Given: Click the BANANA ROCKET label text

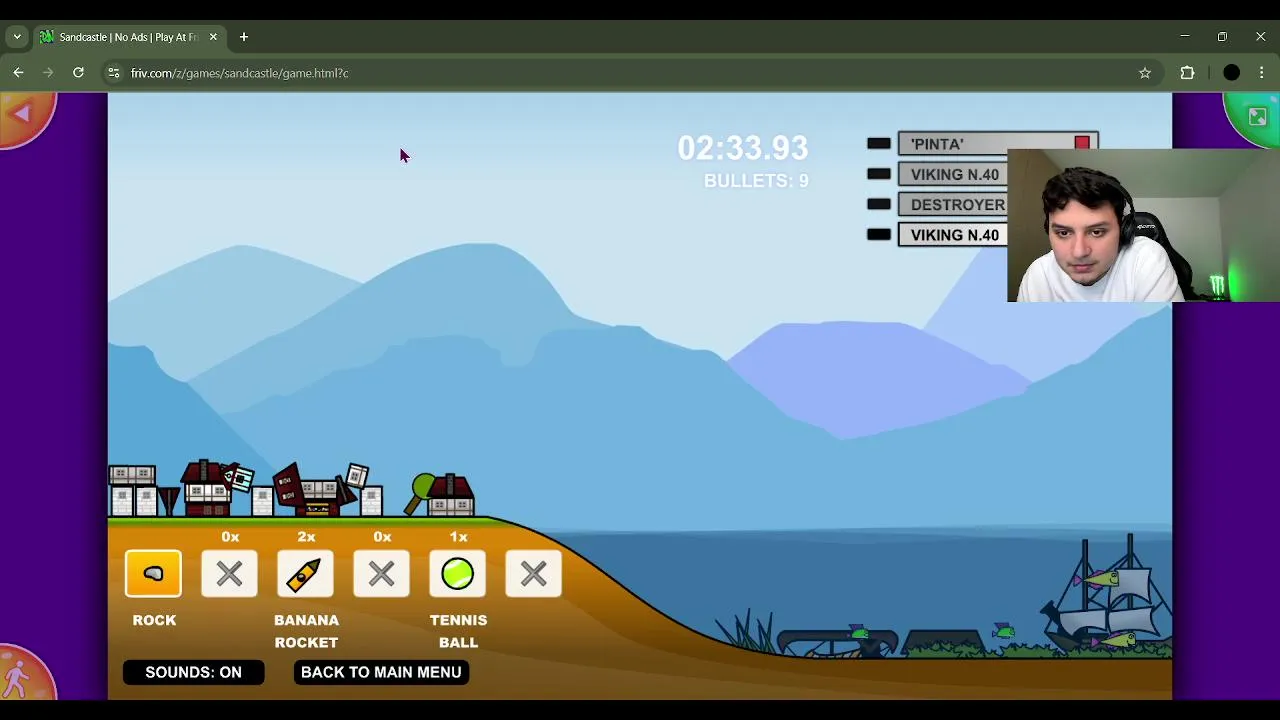Looking at the screenshot, I should 306,631.
